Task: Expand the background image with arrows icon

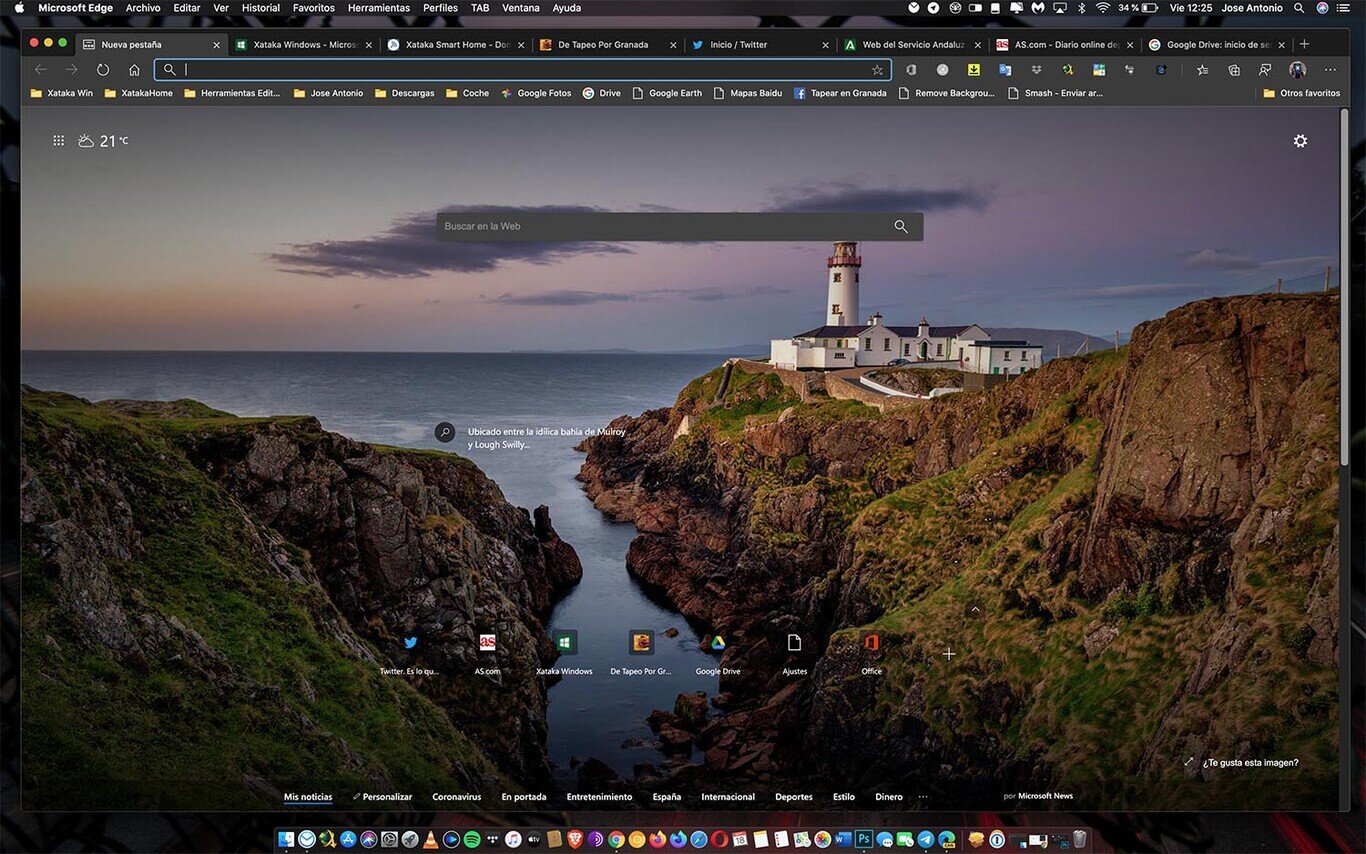Action: pos(1189,762)
